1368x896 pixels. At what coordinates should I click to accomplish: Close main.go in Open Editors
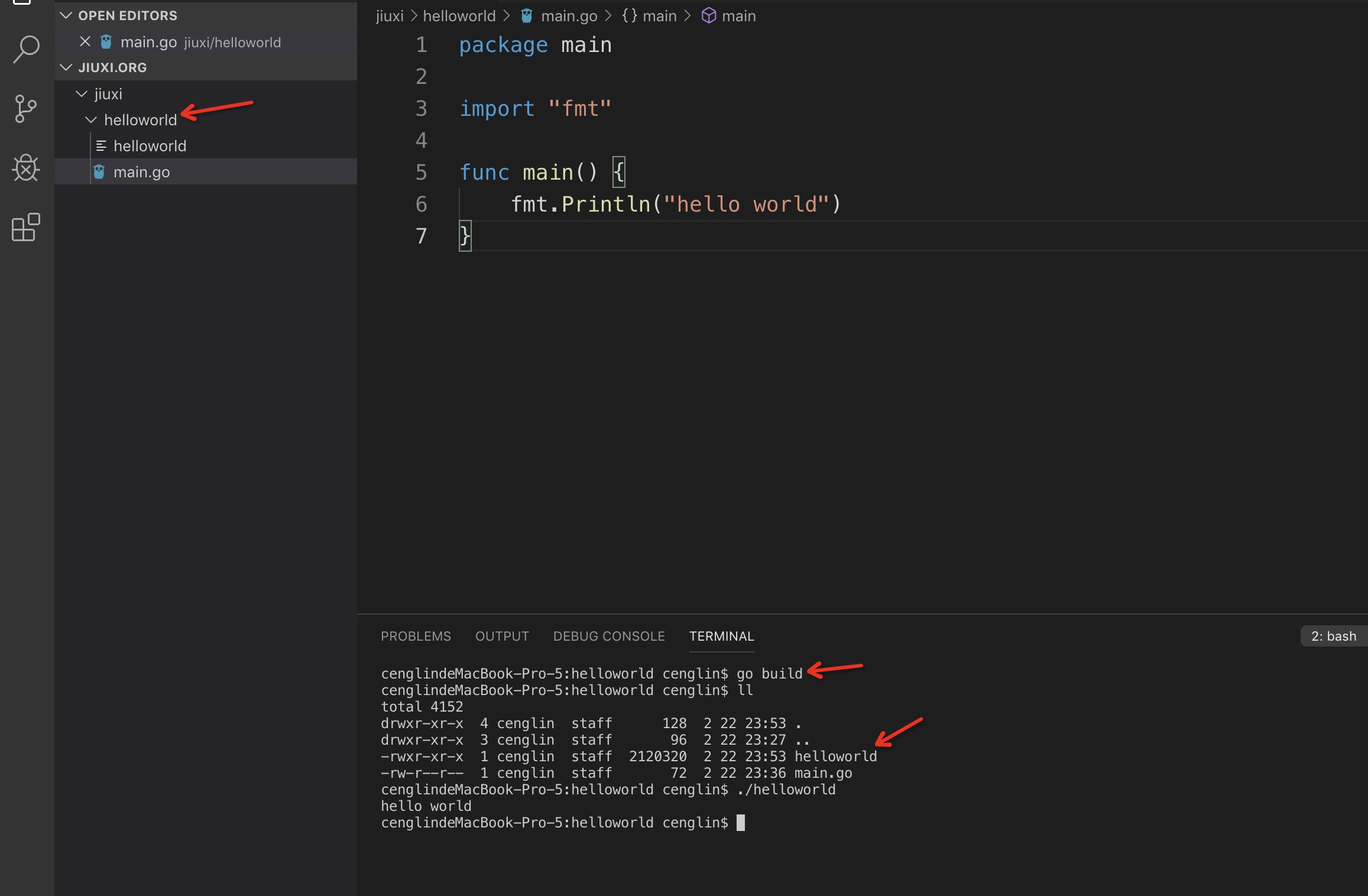click(x=85, y=42)
